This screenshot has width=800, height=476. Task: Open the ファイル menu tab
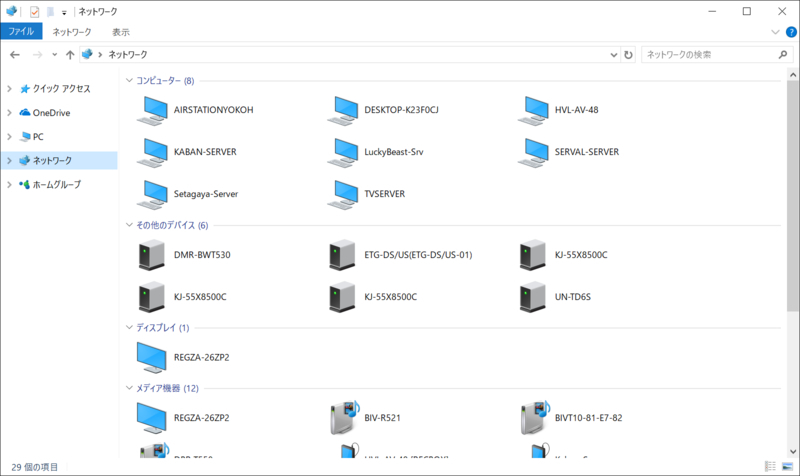(21, 32)
